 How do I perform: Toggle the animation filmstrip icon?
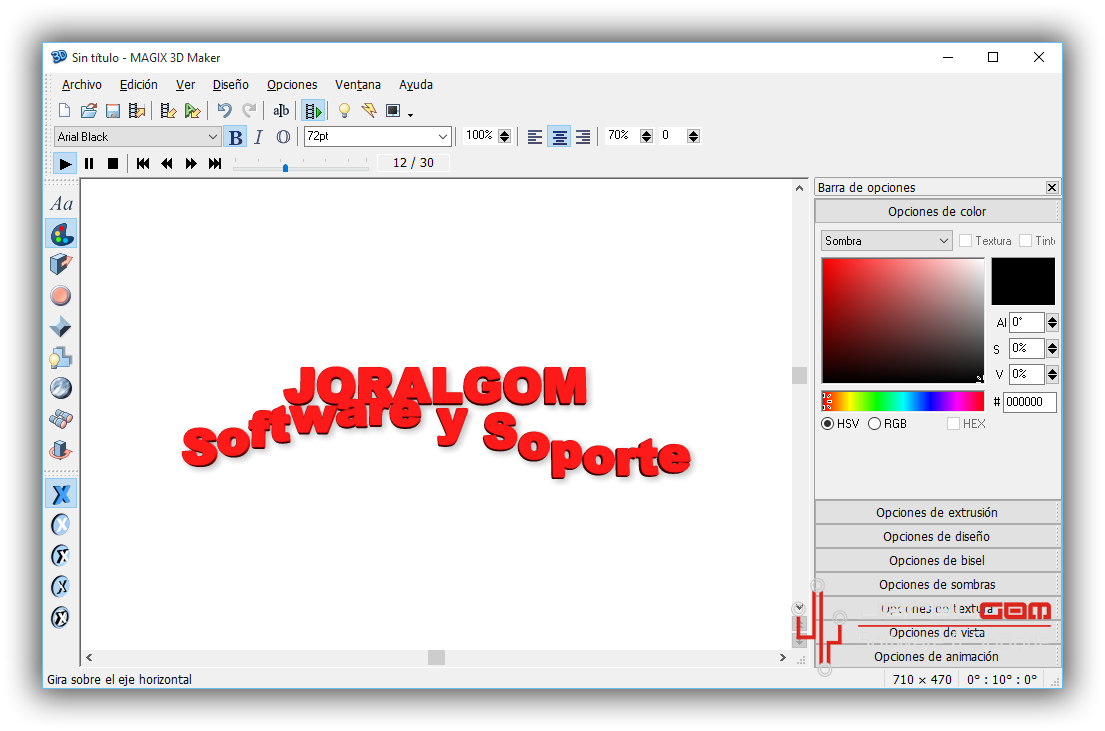(x=313, y=111)
